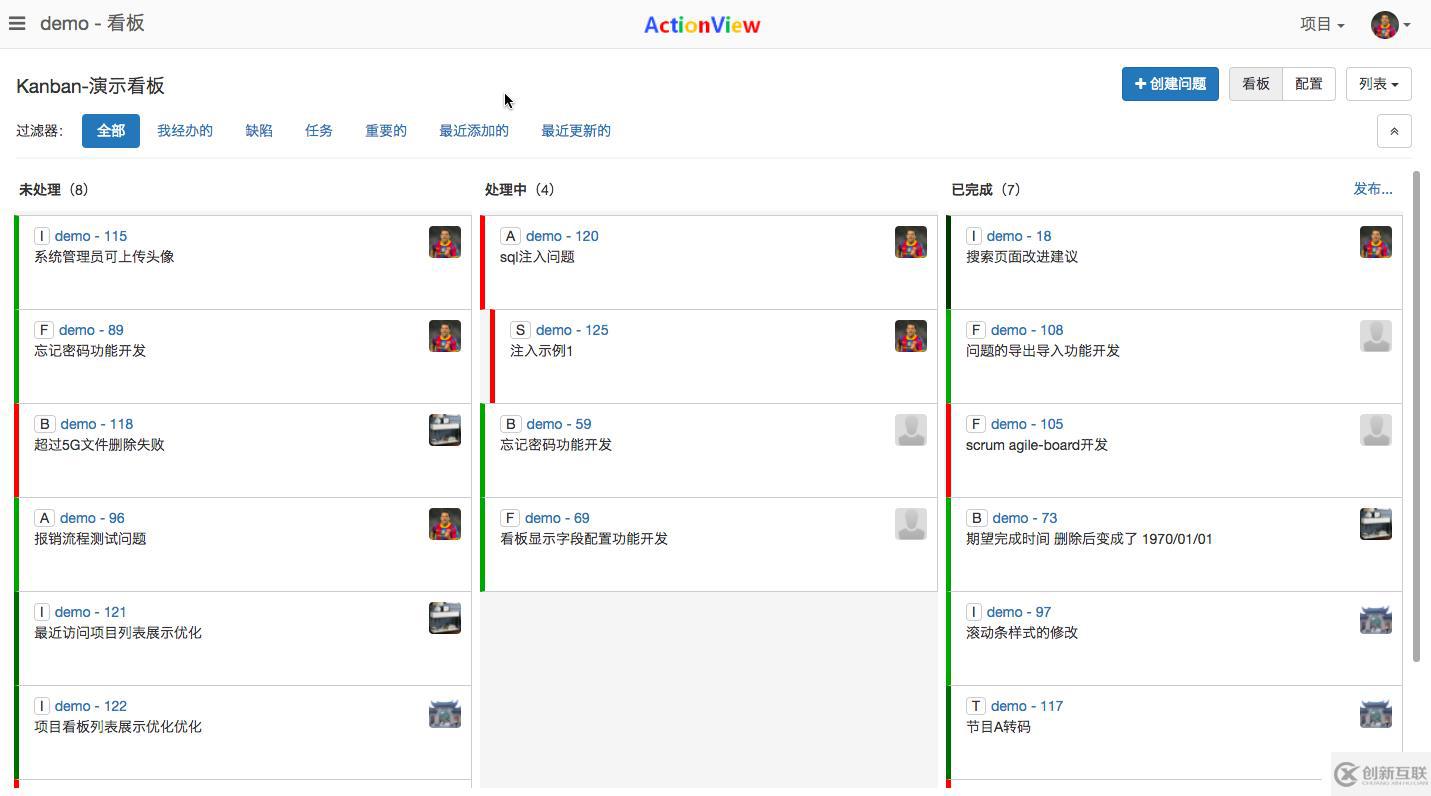Click the I type icon on demo - 122

click(x=42, y=706)
